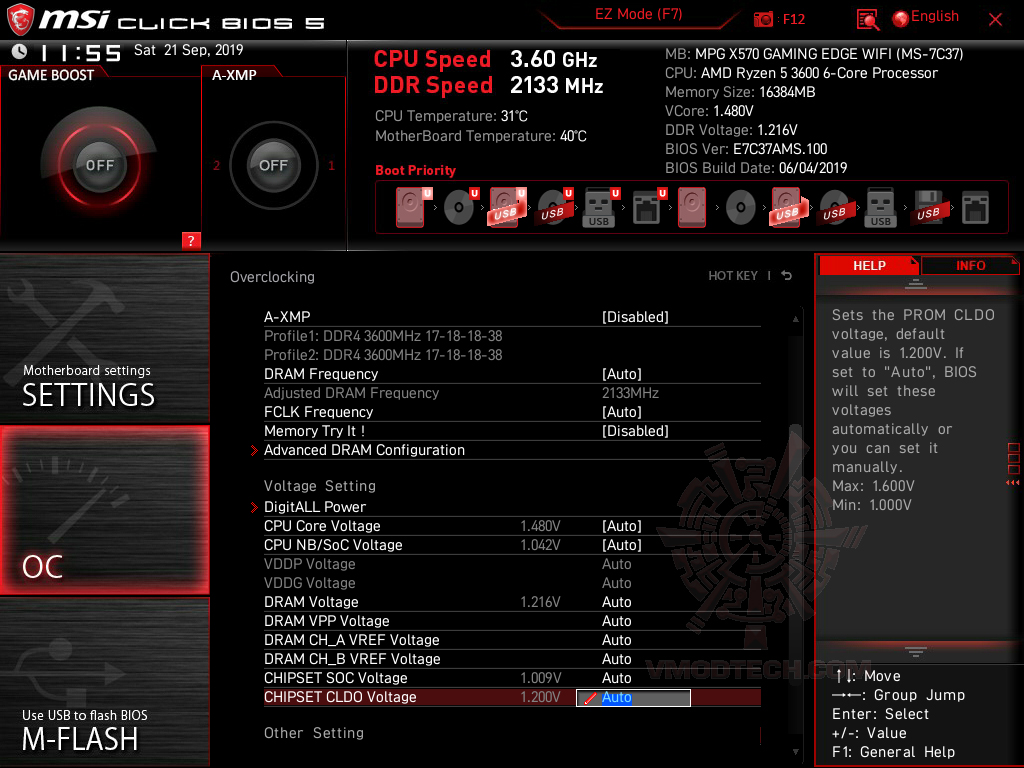Open DRAM Frequency [Auto] options

[x=621, y=374]
